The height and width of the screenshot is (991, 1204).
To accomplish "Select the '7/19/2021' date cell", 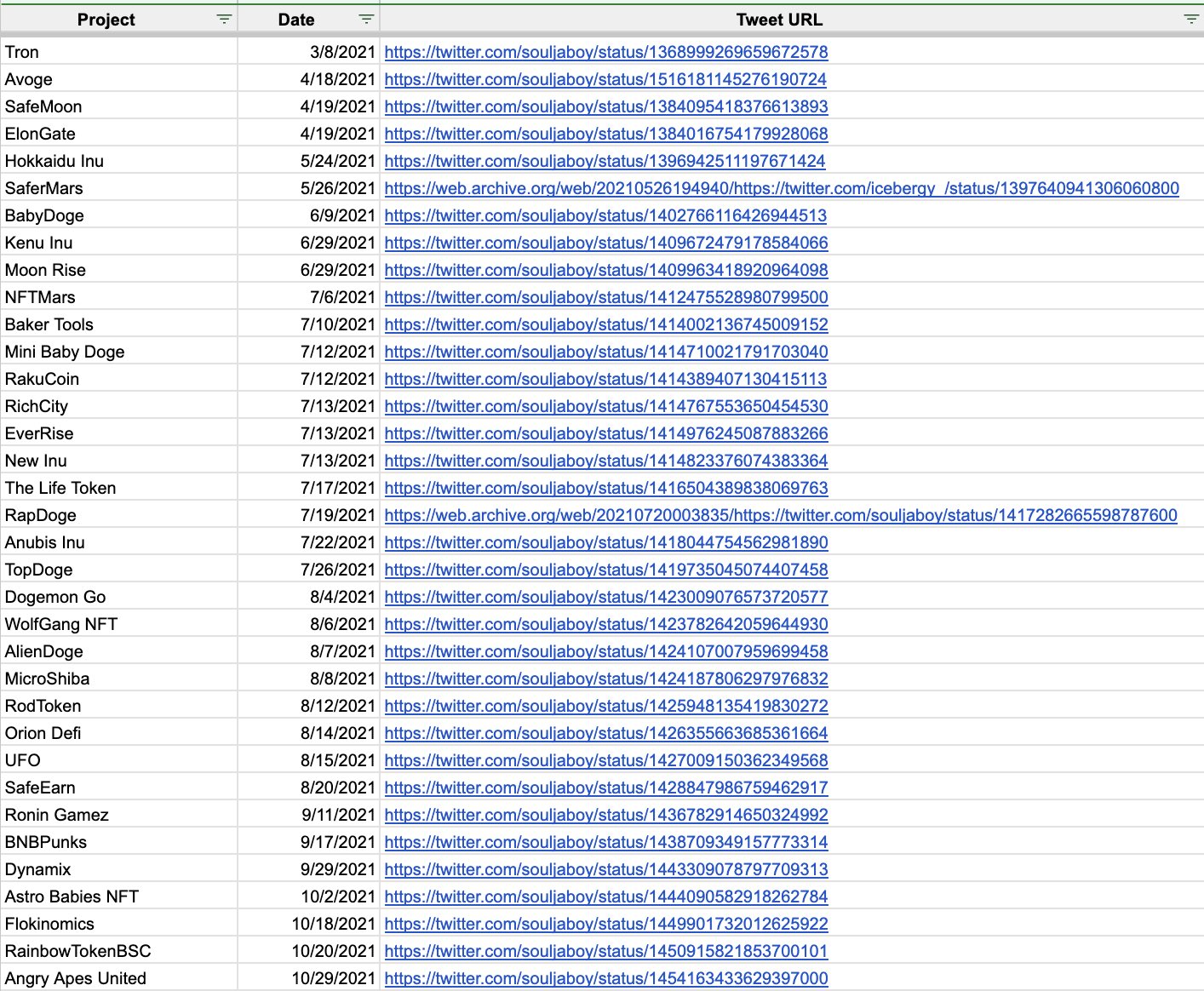I will click(x=308, y=515).
